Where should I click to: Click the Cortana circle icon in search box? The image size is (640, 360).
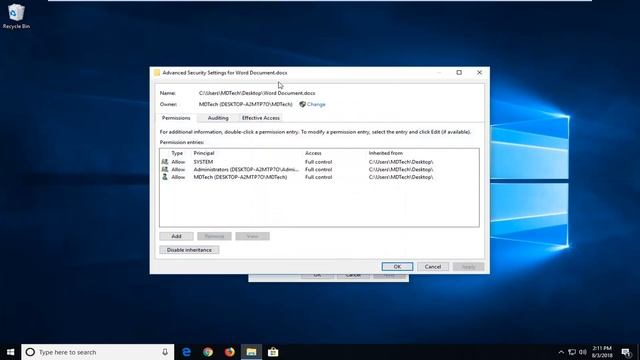(x=30, y=352)
